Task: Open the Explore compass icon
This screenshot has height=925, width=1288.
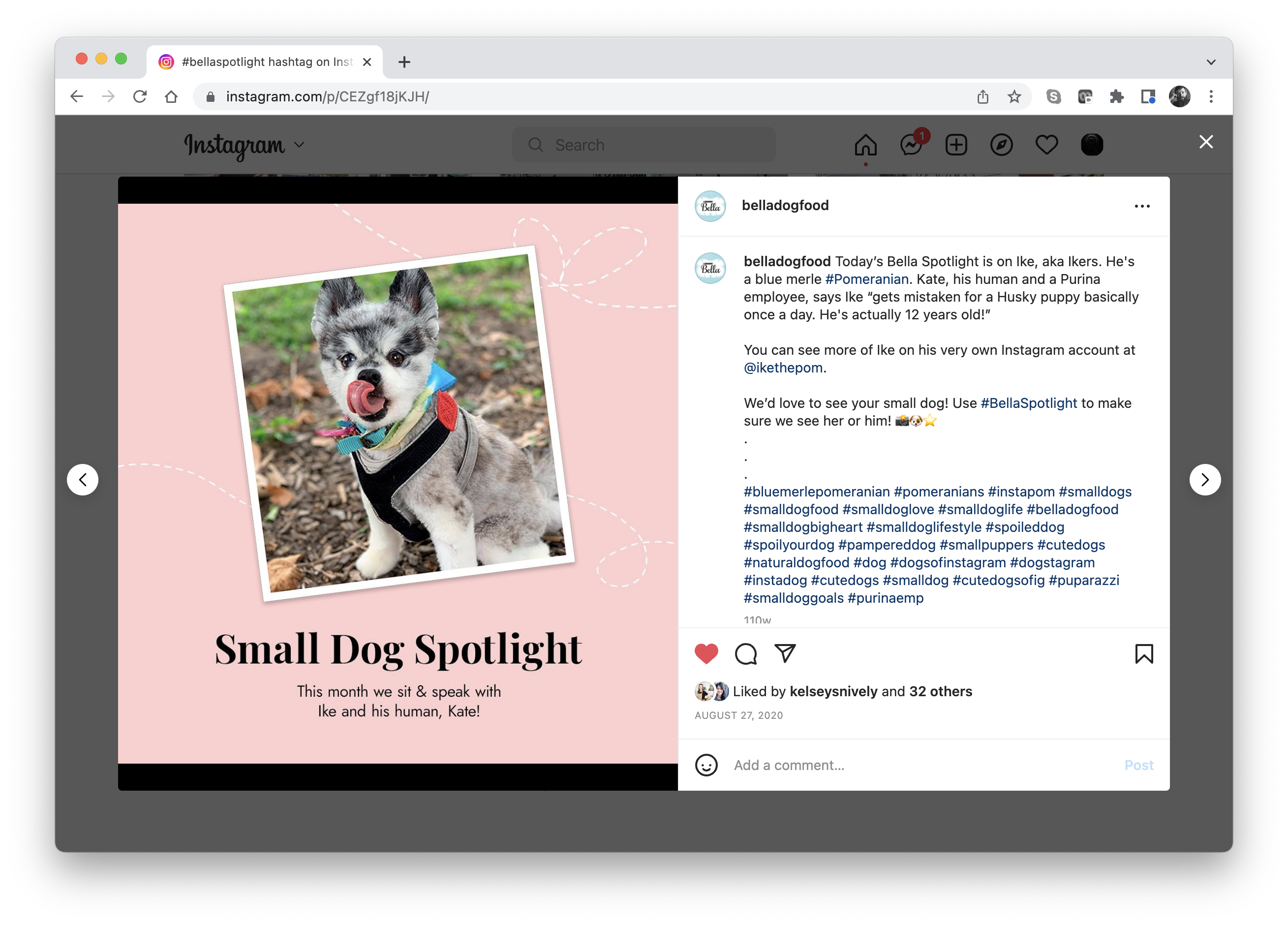Action: click(x=1001, y=145)
